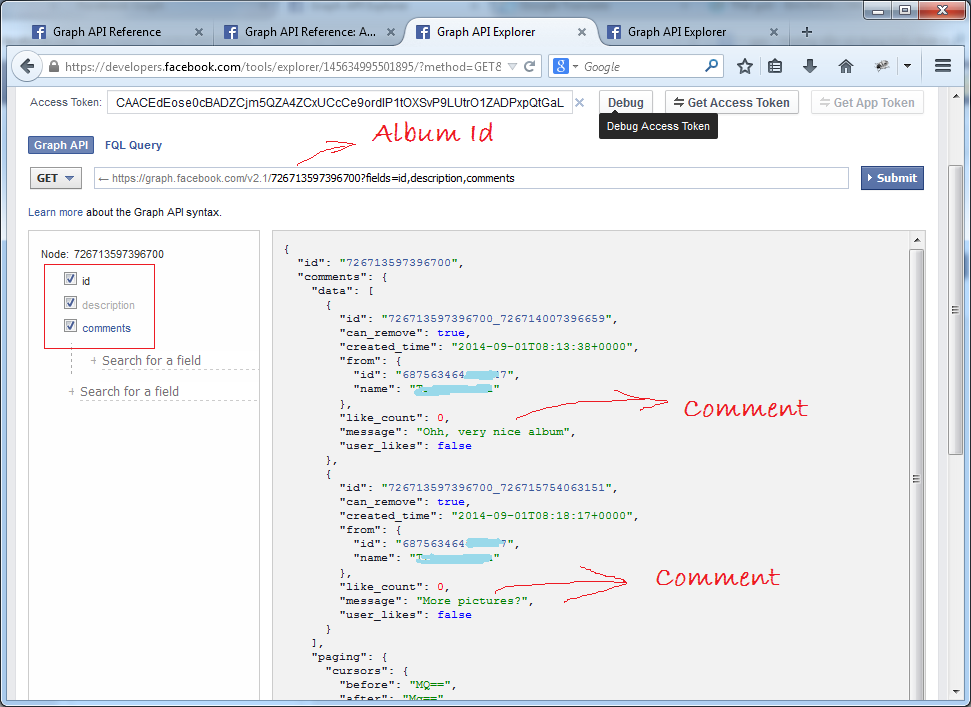Close the active Graph API Explorer tab

tap(582, 32)
